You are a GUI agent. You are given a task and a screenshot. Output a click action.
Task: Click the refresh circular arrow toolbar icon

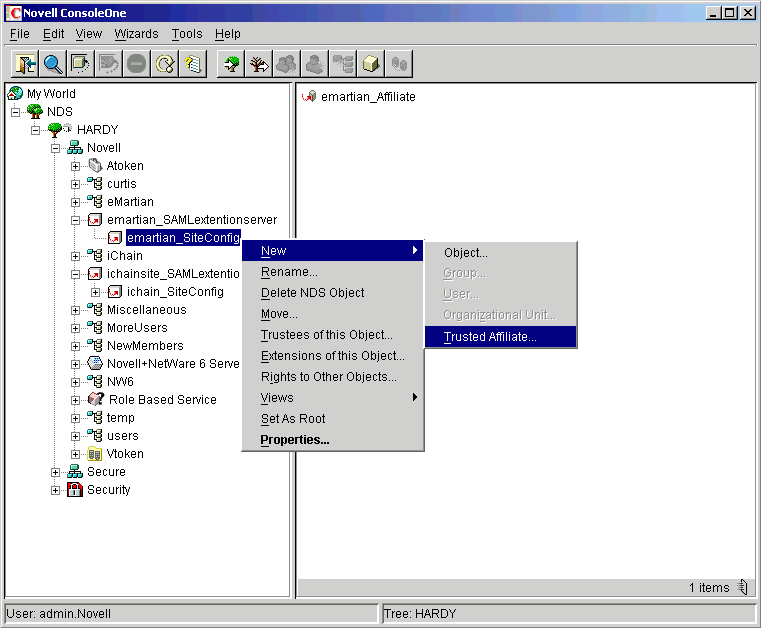165,64
